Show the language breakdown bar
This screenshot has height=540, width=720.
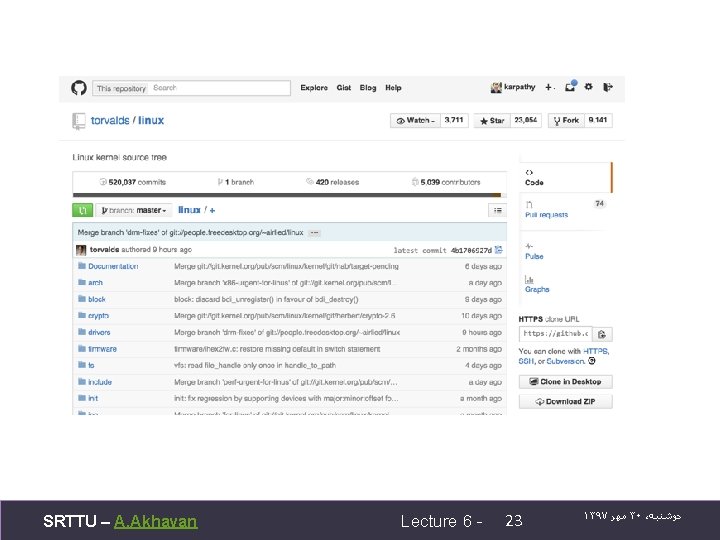tap(289, 195)
